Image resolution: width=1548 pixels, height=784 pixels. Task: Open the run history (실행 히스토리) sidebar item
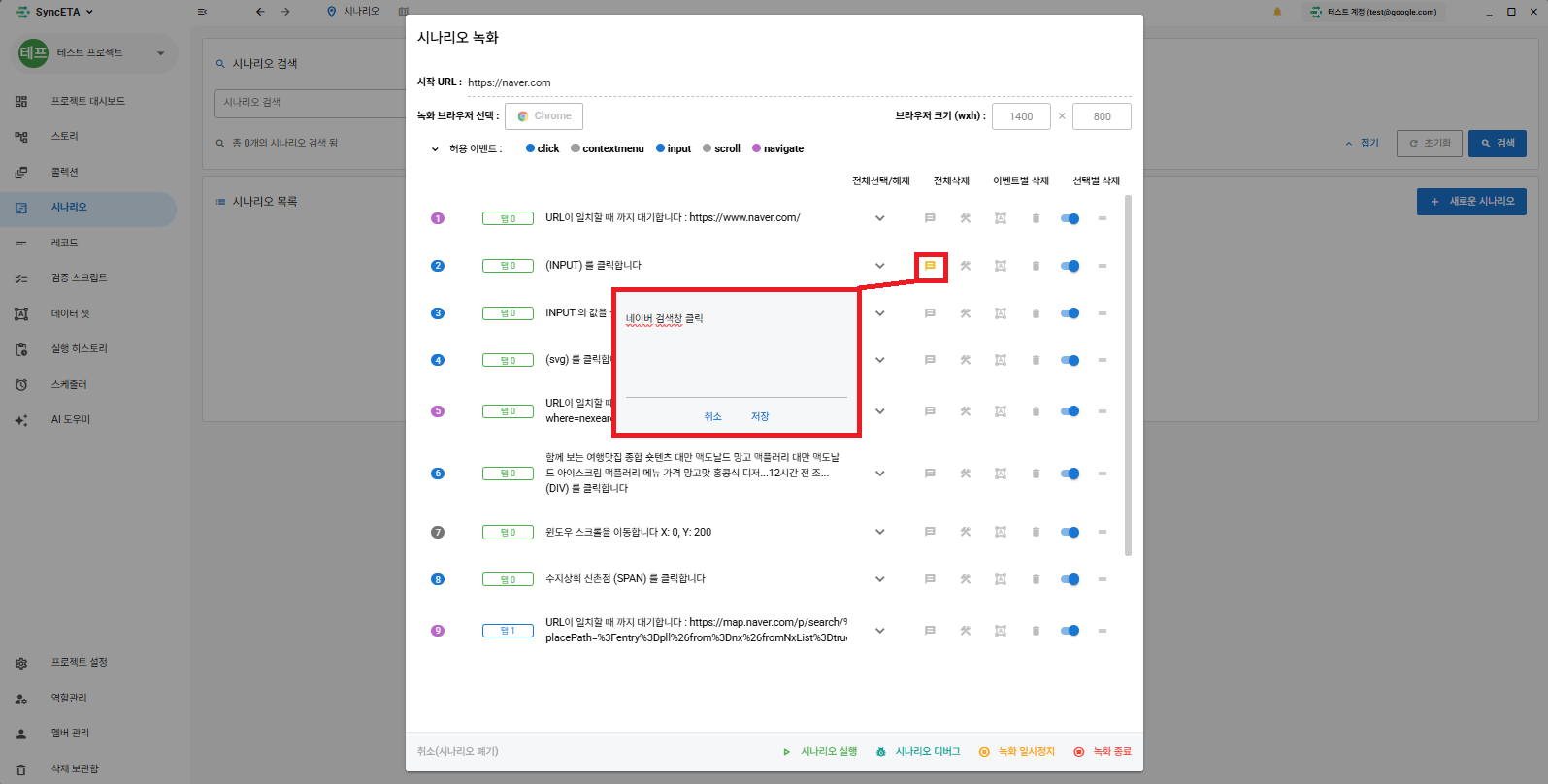tap(88, 349)
